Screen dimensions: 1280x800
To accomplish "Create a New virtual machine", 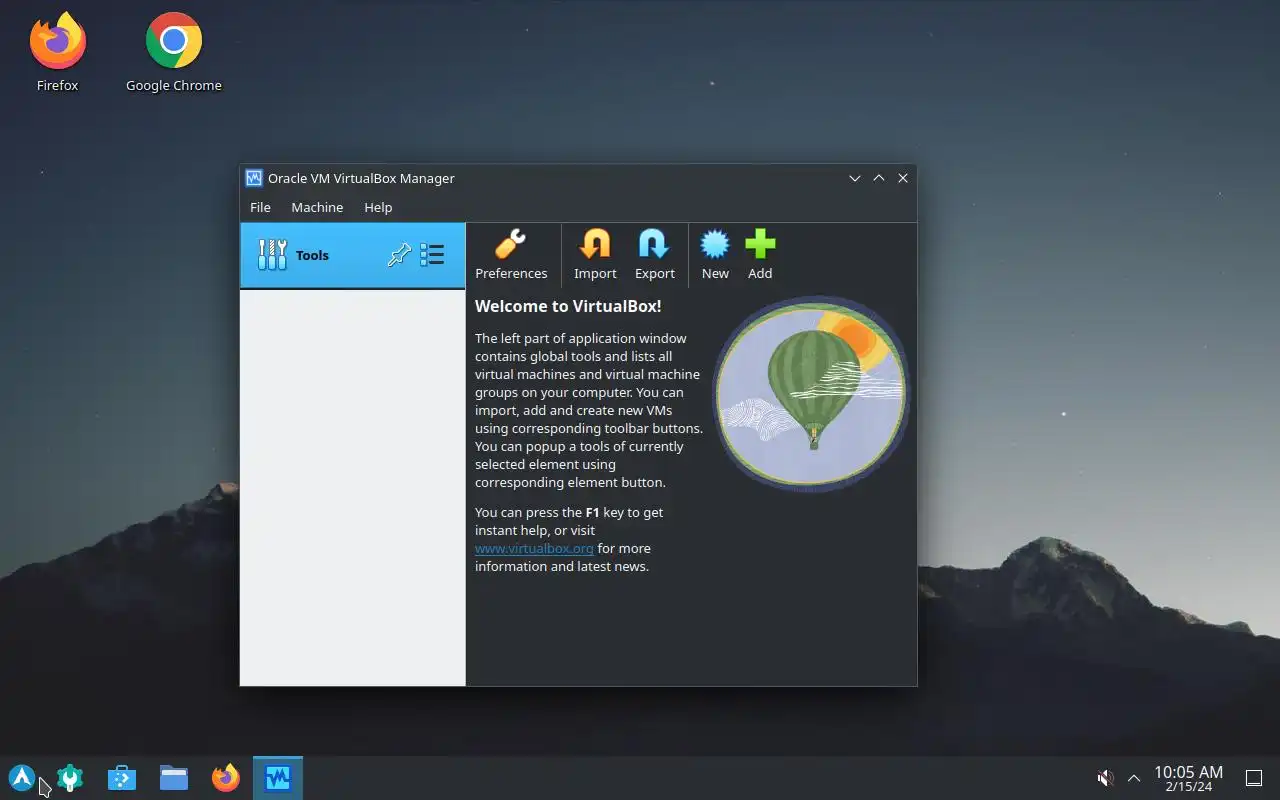I will 715,255.
